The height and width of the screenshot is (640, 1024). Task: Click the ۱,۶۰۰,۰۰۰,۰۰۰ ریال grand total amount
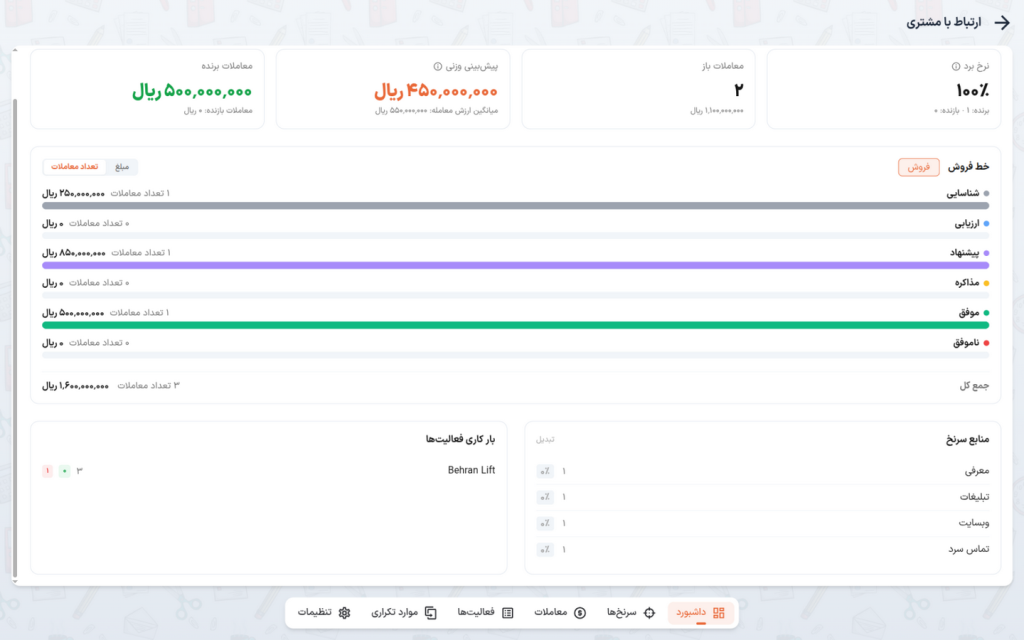pos(75,386)
